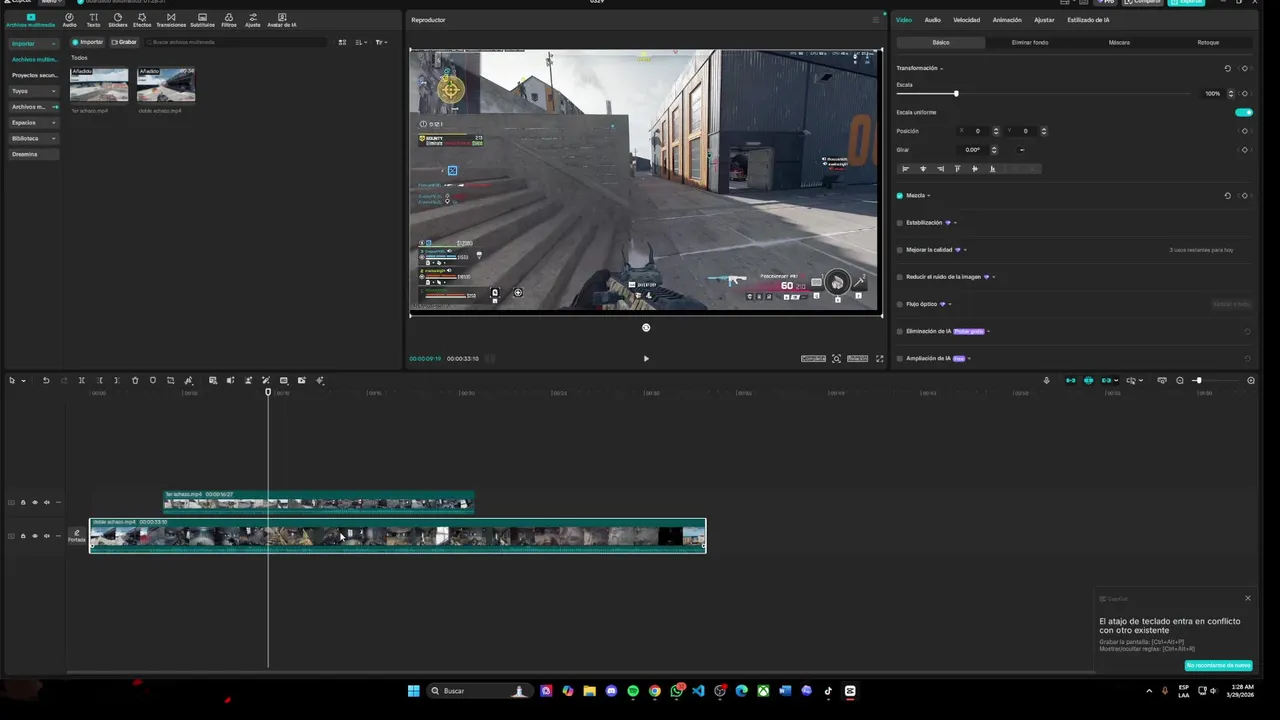Screen dimensions: 1280x720
Task: Add keyframe for Posición
Action: point(1245,131)
